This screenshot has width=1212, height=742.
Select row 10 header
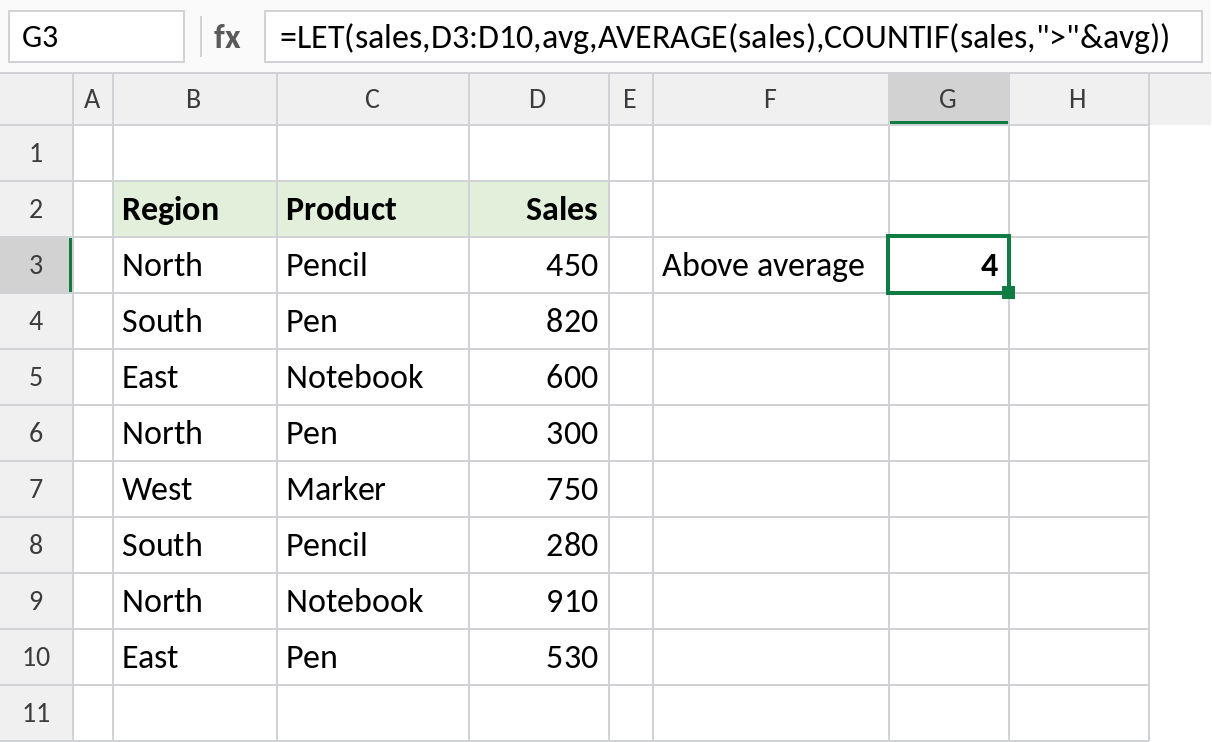(x=37, y=657)
